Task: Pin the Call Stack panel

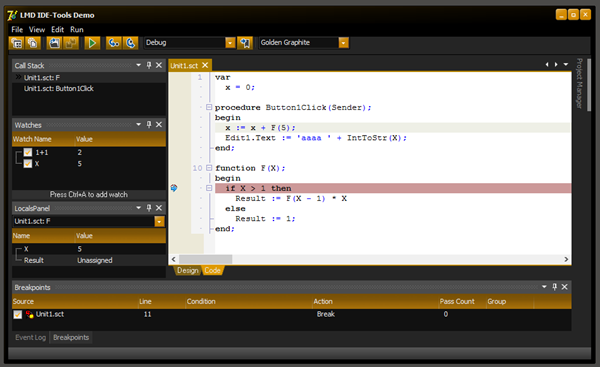Action: [149, 65]
